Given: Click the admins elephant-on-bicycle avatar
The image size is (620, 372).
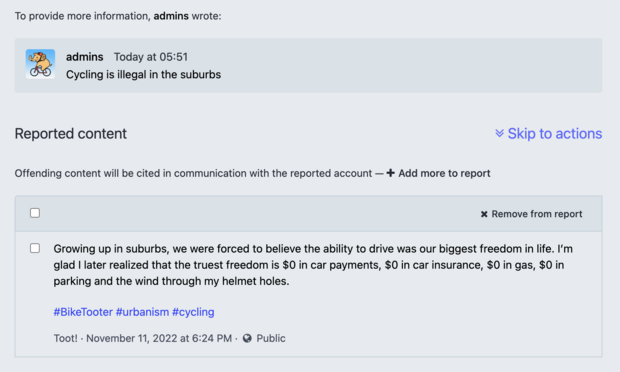Looking at the screenshot, I should (40, 64).
